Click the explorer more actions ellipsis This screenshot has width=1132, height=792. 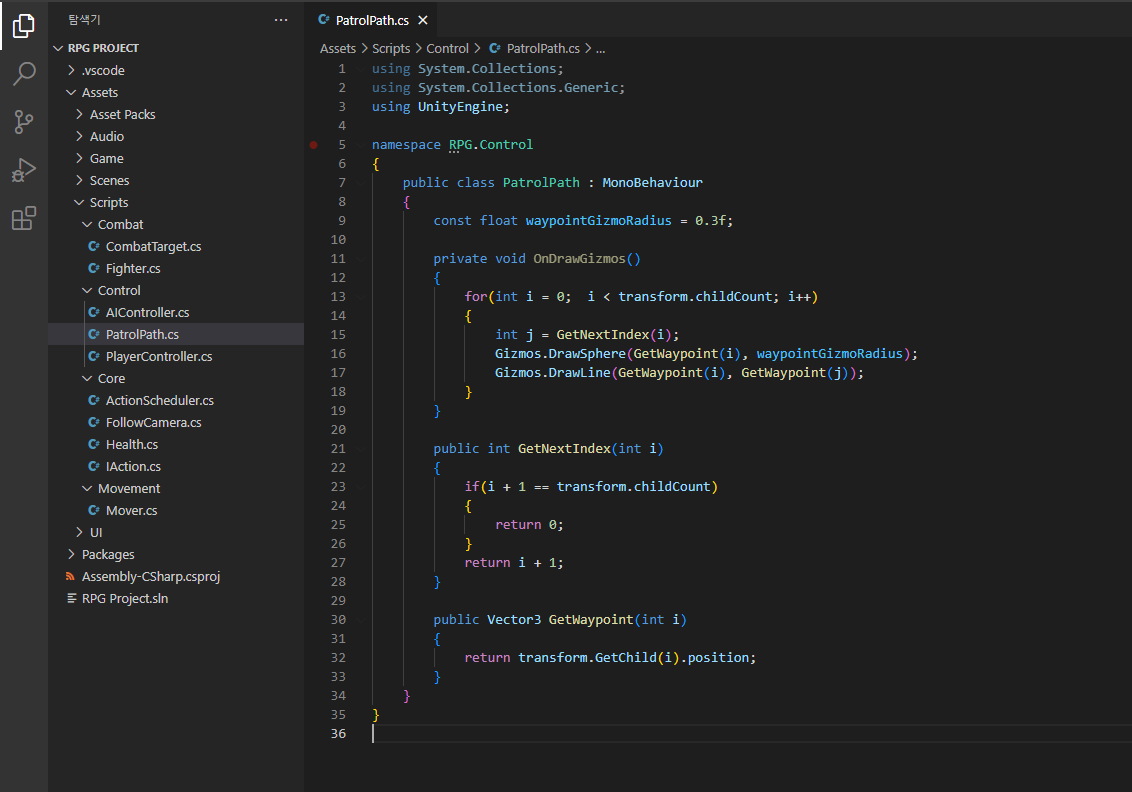(x=281, y=20)
